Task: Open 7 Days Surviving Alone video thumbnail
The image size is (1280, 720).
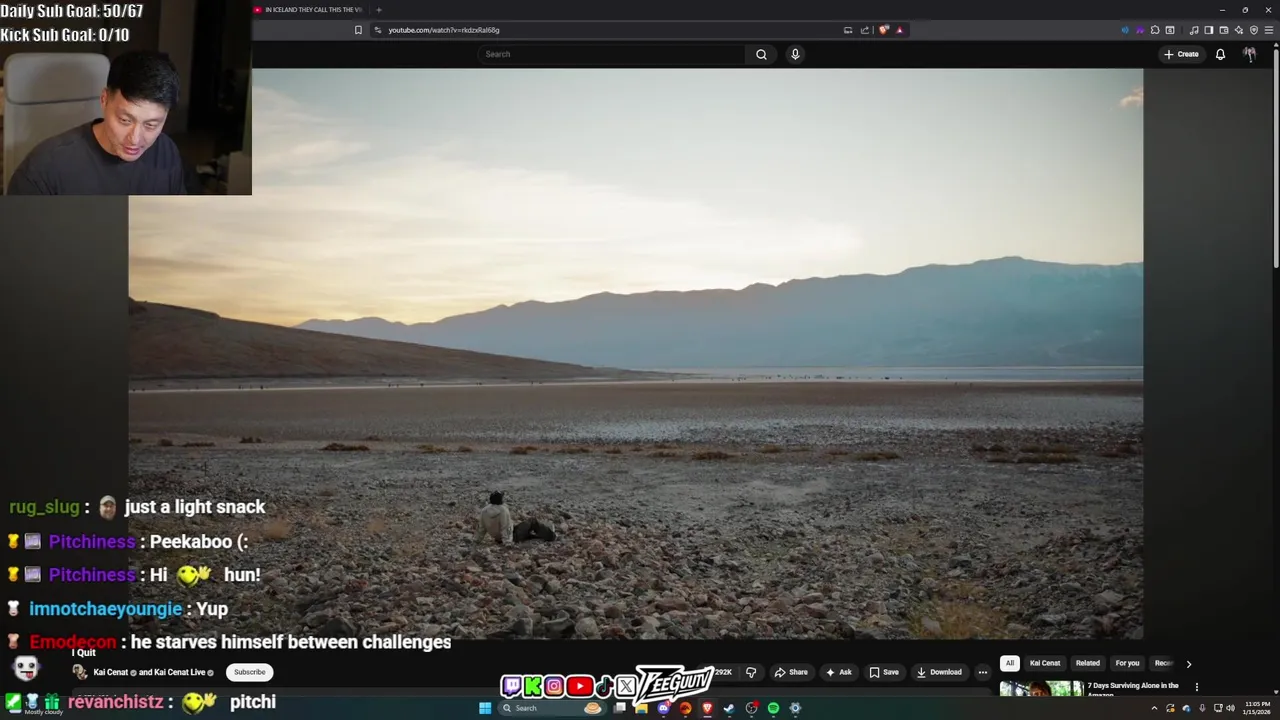Action: 1041,688
